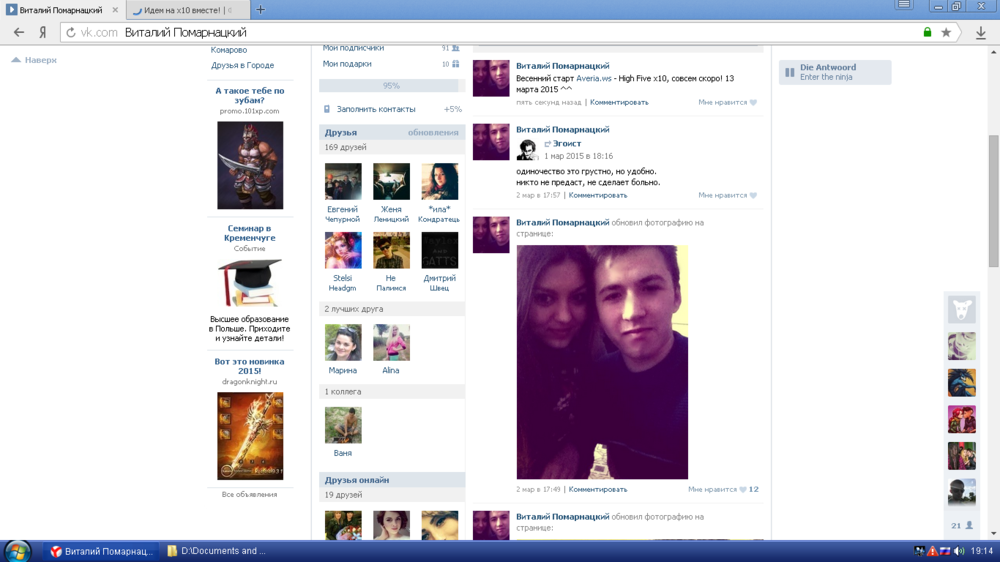The width and height of the screenshot is (1000, 562).
Task: Open a new browser tab
Action: pyautogui.click(x=260, y=10)
